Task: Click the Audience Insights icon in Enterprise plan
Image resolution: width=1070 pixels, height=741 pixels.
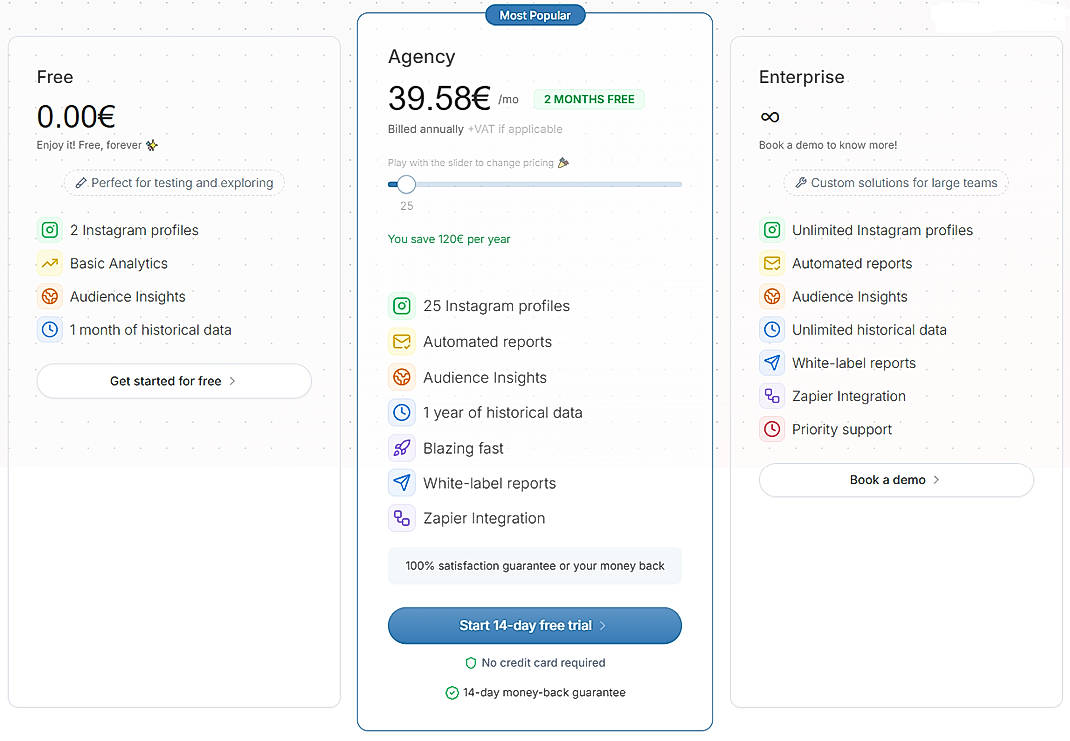Action: [772, 297]
